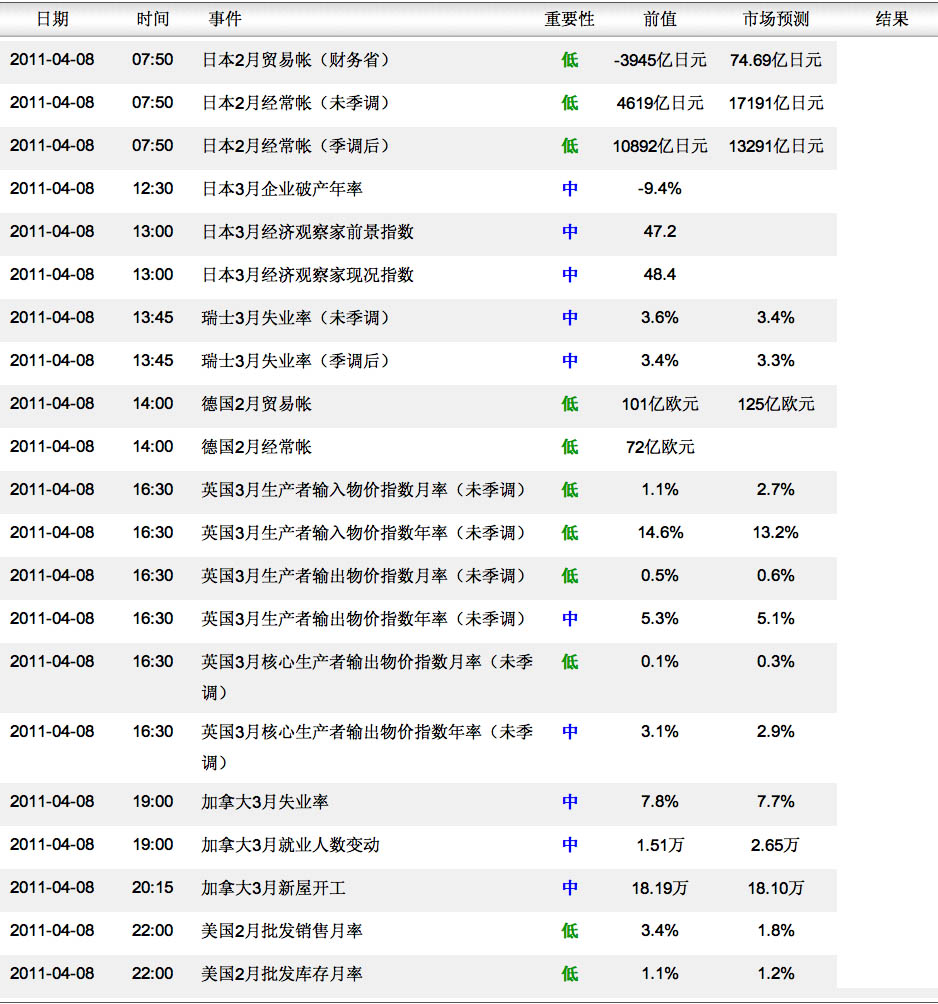Click previous value 0.1%
The width and height of the screenshot is (938, 1004).
pos(659,661)
